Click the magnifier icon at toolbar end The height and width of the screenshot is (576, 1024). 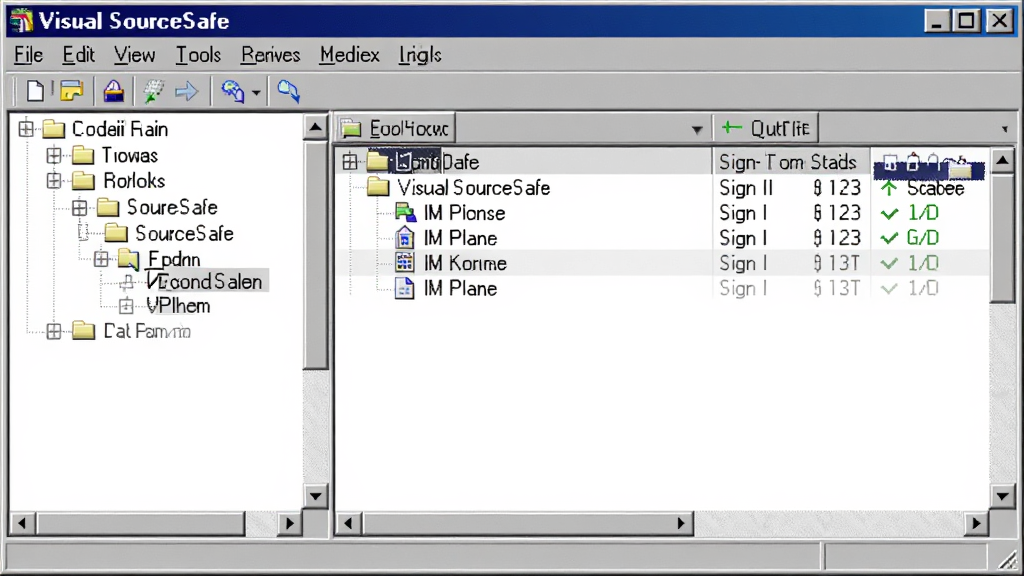288,91
